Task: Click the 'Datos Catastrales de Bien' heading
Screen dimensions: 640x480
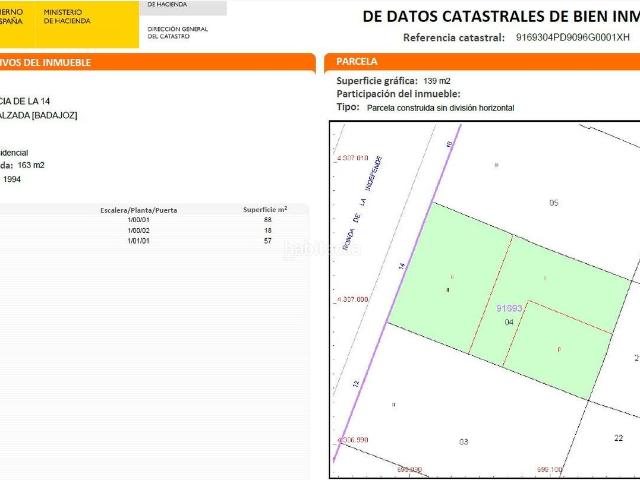Action: [501, 16]
